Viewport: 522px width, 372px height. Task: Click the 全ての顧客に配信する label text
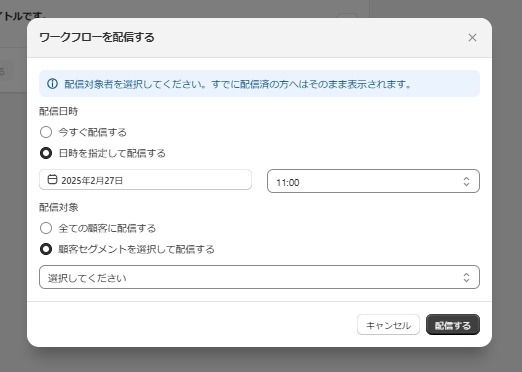coord(107,228)
